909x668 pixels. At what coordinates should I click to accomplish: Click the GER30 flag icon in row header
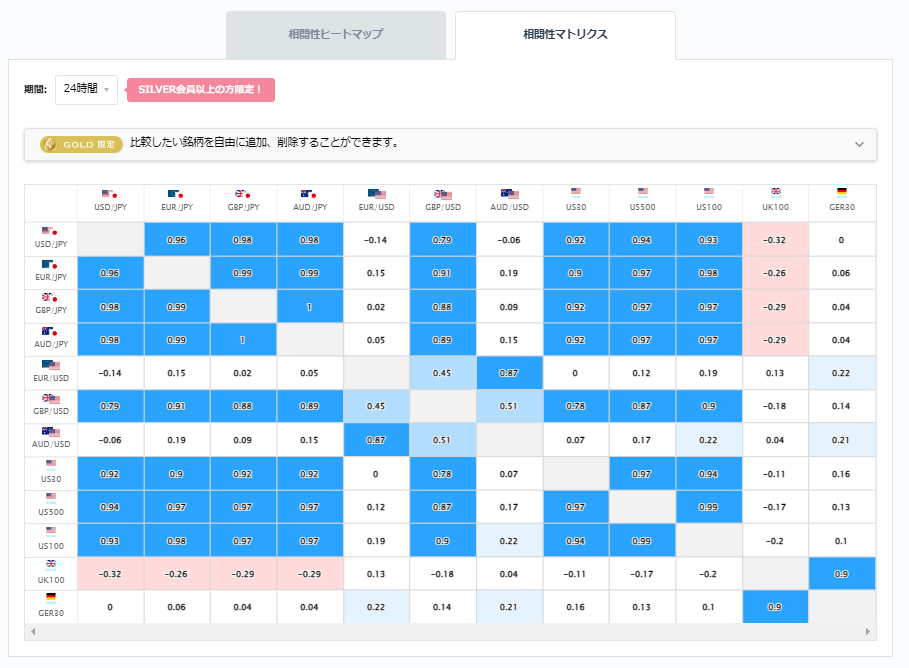[x=51, y=598]
